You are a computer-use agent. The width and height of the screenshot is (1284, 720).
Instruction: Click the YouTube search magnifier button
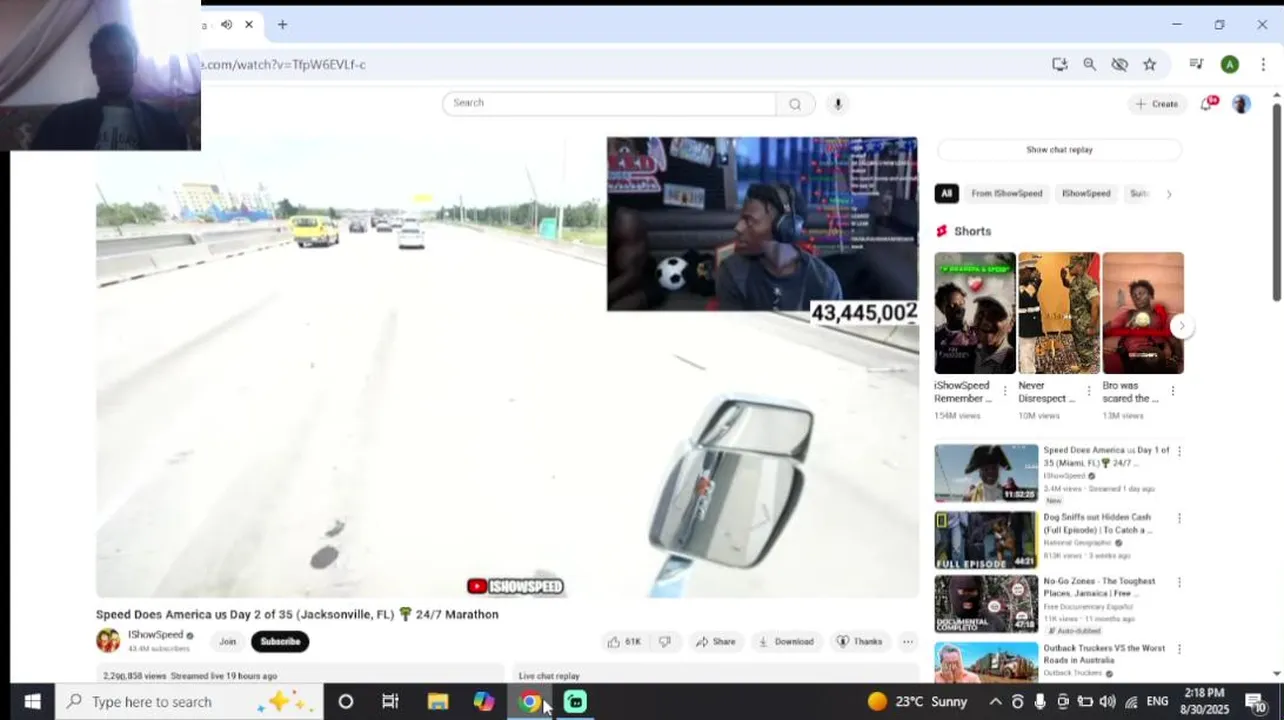795,104
